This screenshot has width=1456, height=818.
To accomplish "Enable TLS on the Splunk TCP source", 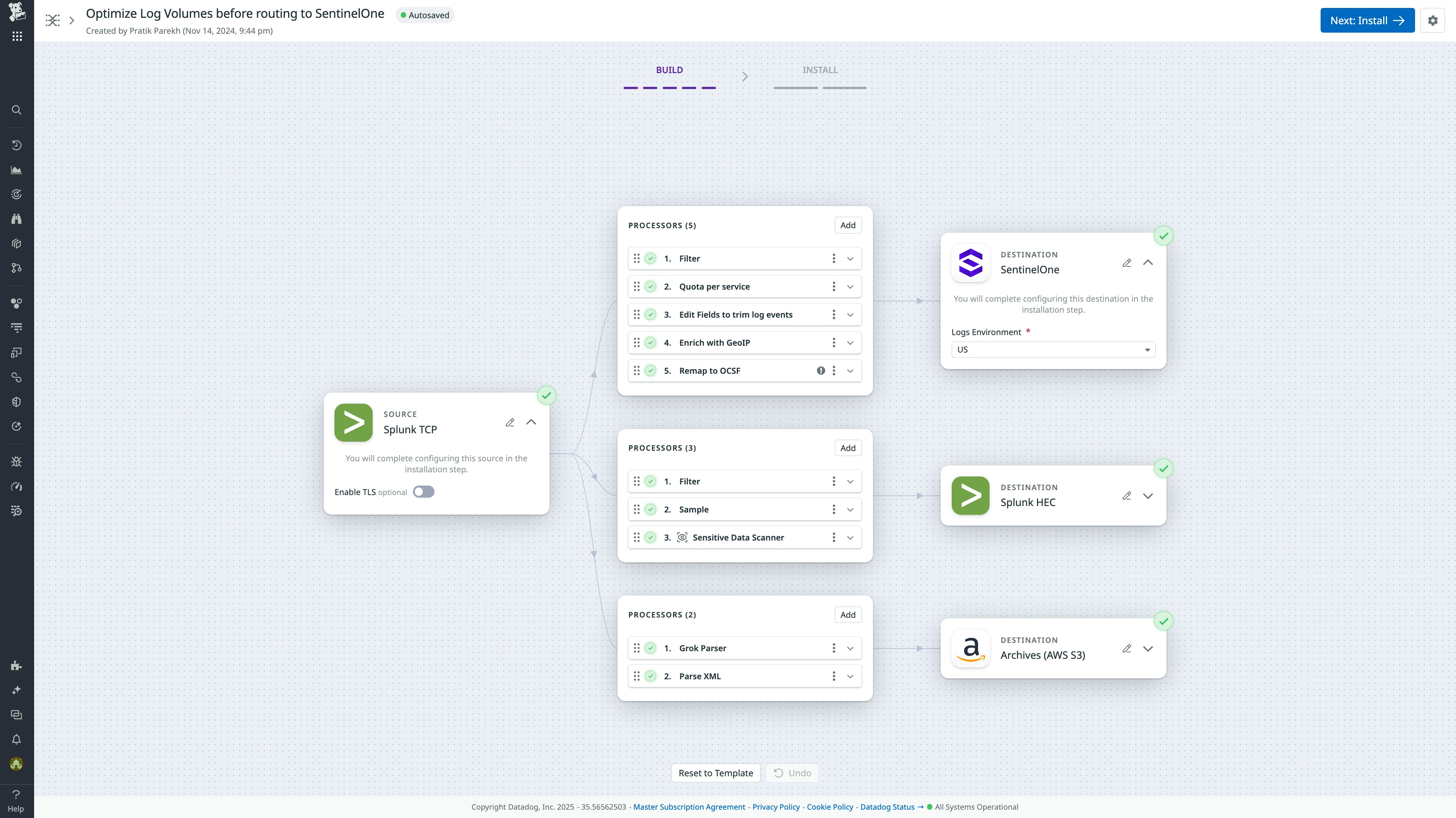I will (x=424, y=492).
